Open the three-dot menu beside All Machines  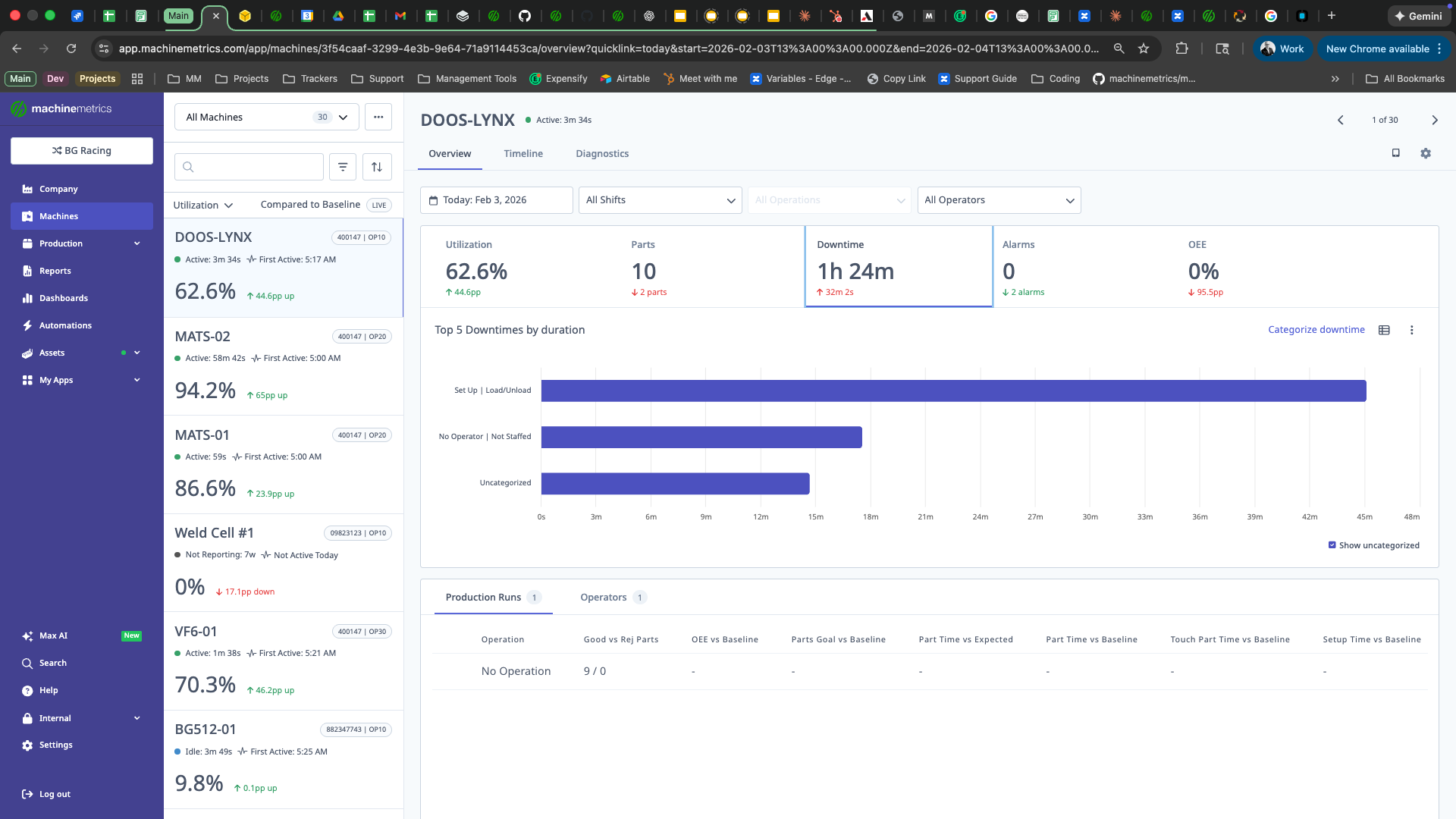pos(378,117)
